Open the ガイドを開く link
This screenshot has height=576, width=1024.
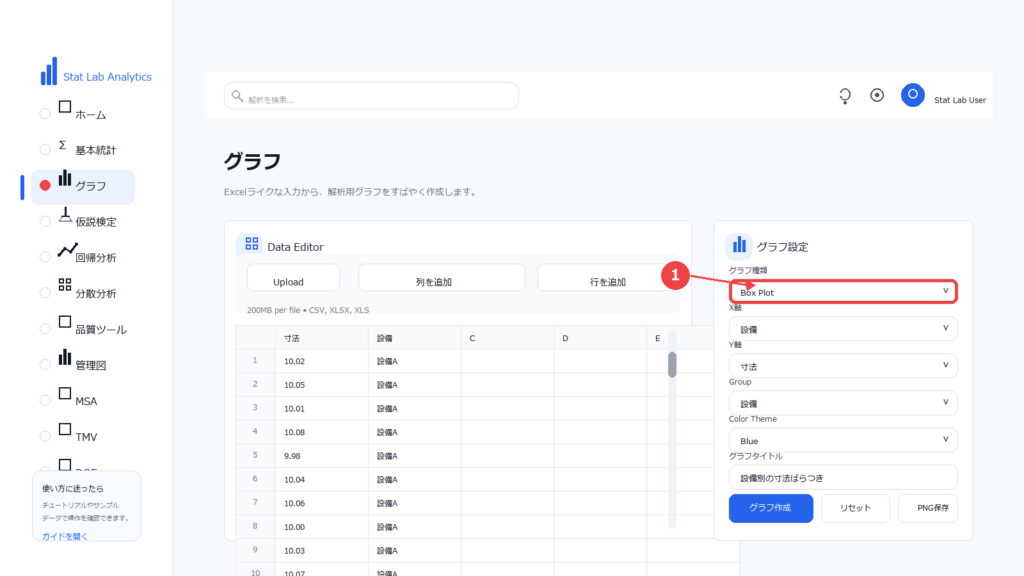tap(65, 536)
